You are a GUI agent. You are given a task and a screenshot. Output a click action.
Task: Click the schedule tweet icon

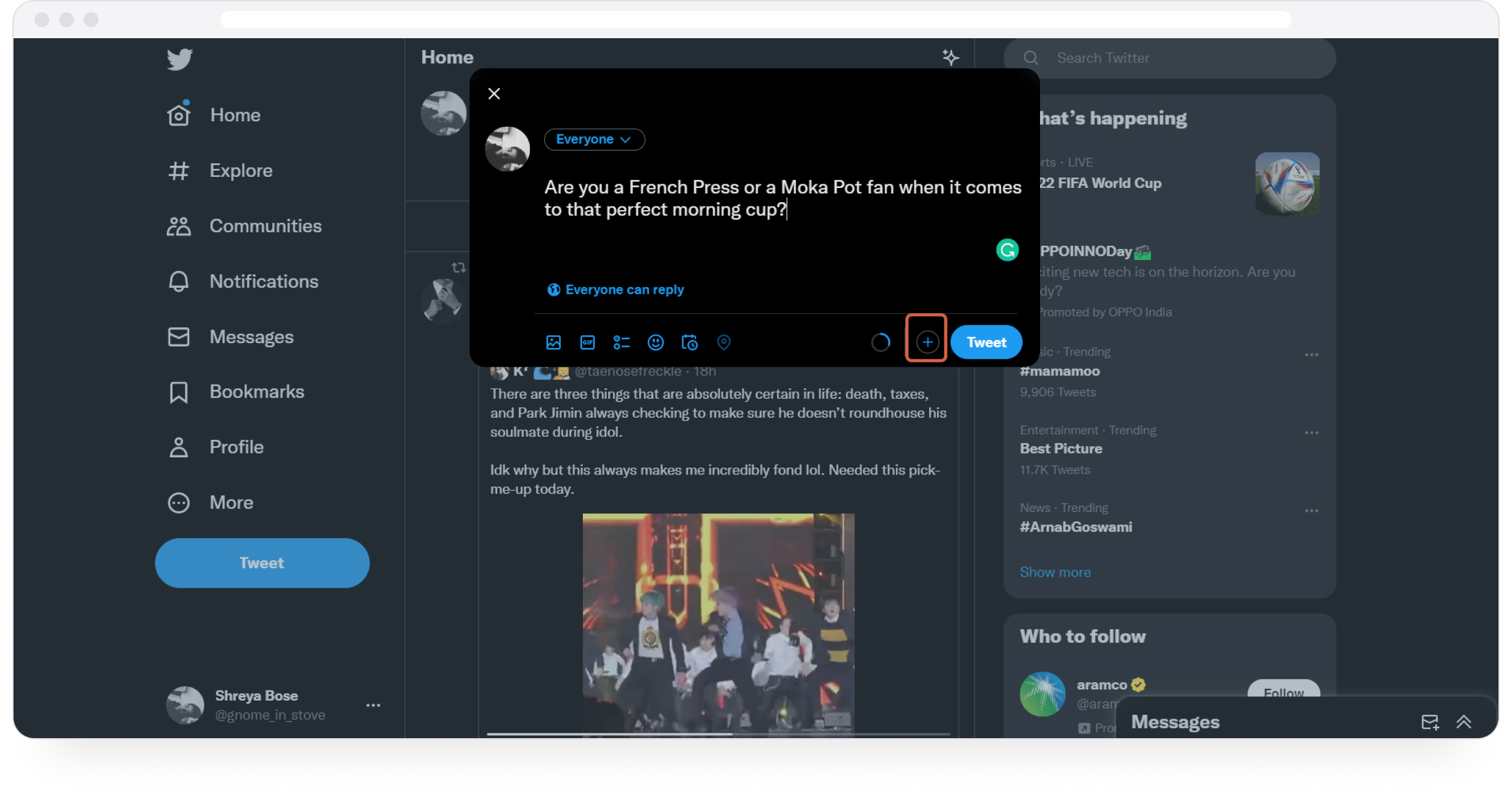(690, 342)
